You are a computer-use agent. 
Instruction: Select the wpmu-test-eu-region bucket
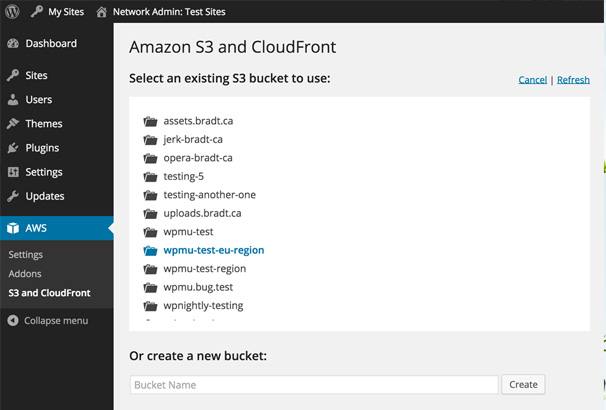click(213, 250)
